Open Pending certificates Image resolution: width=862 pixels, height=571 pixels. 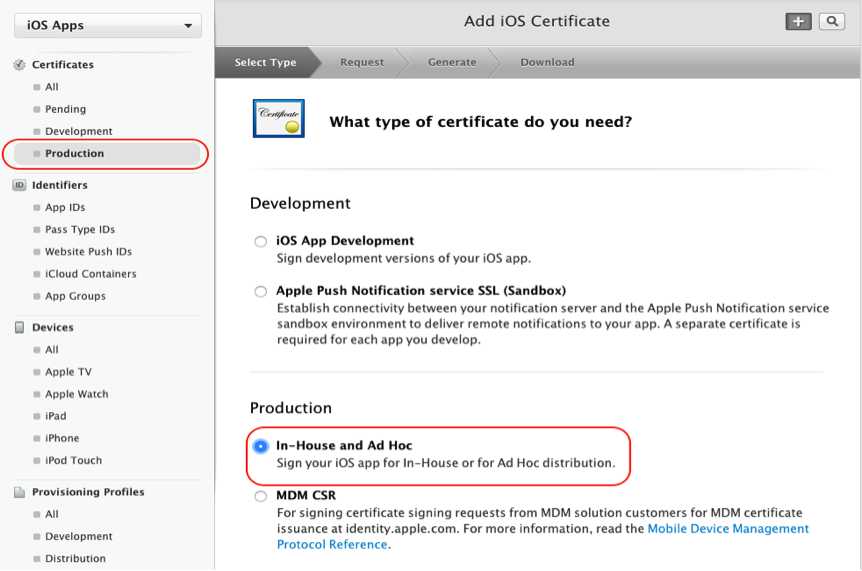point(65,109)
